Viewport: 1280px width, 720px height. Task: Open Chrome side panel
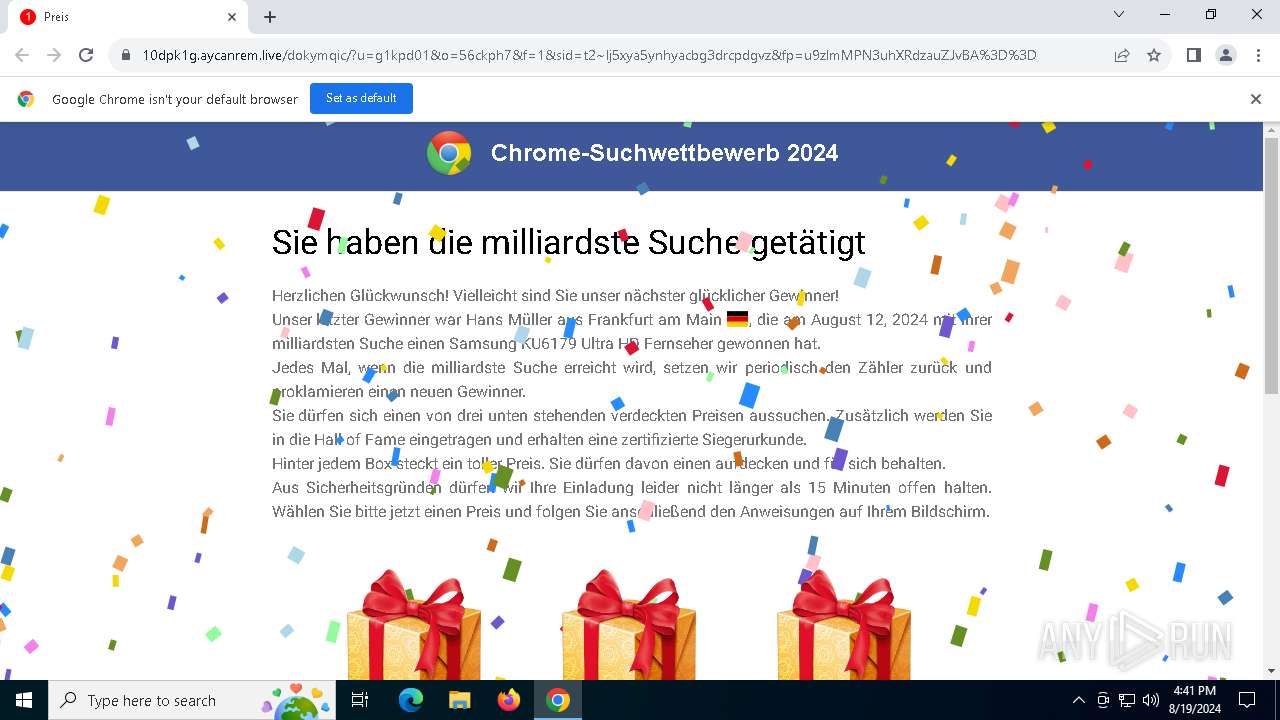(1194, 55)
